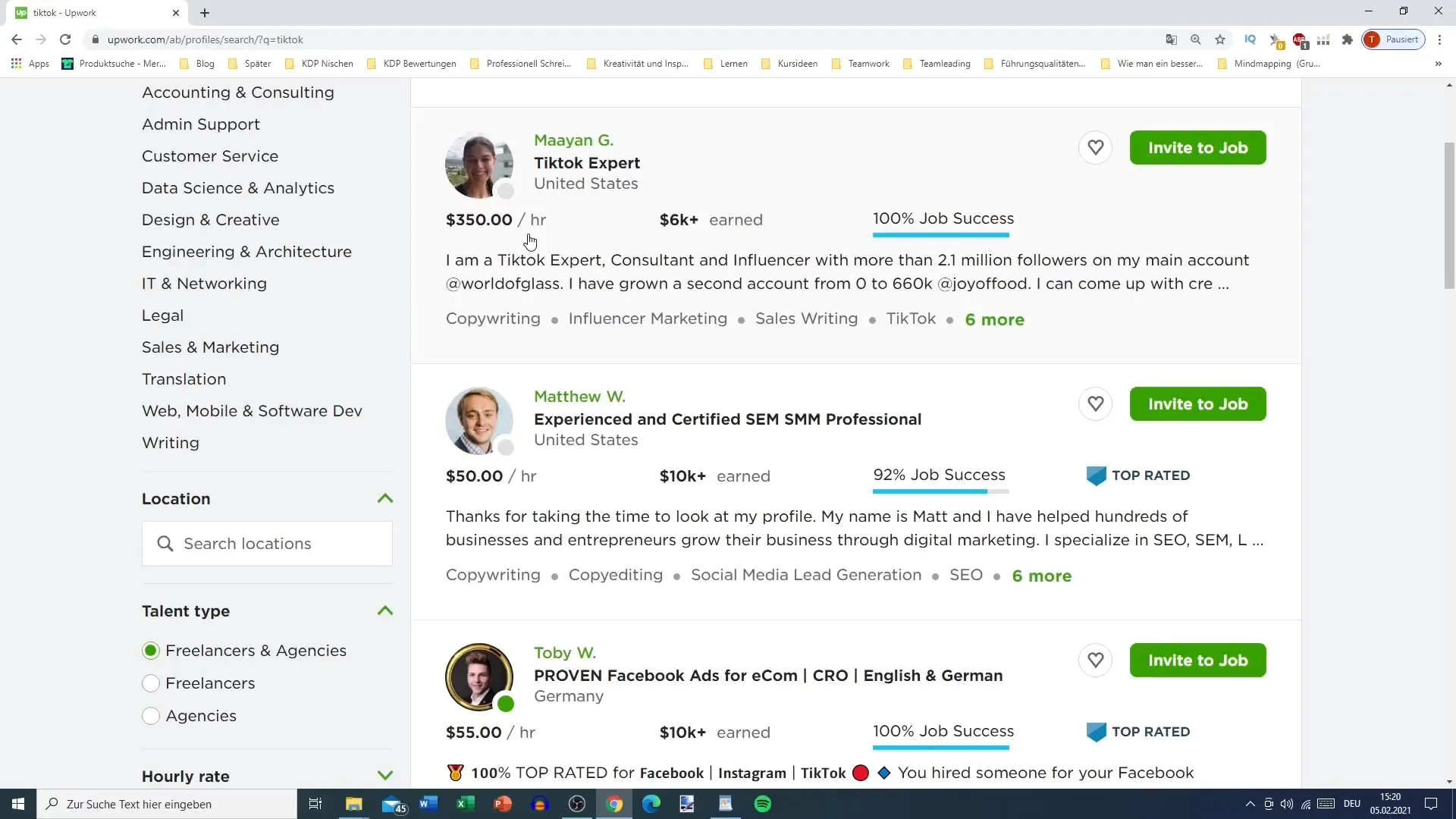Open the Windows notification center
The width and height of the screenshot is (1456, 819).
pyautogui.click(x=1431, y=804)
